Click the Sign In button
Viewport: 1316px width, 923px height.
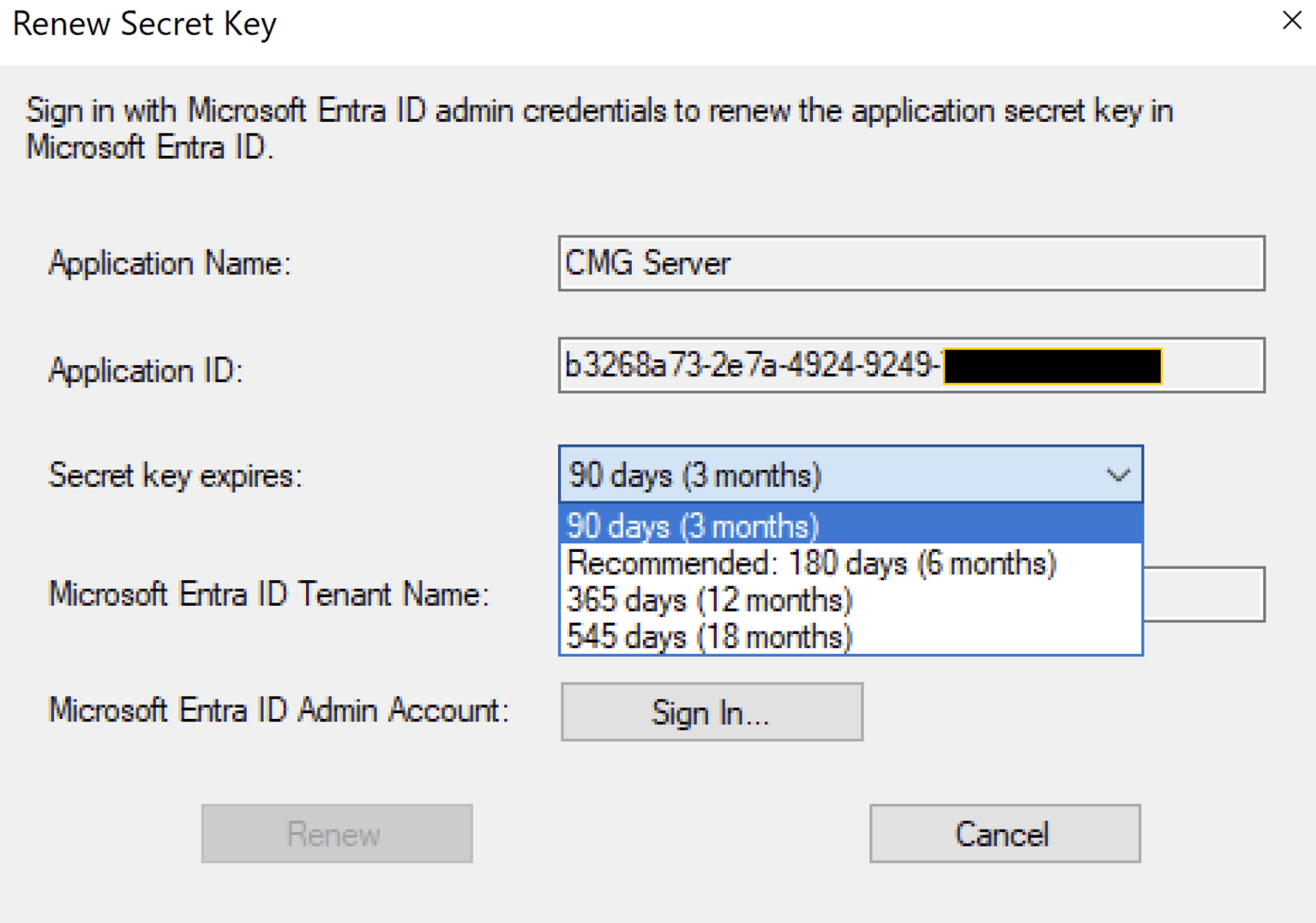point(711,711)
